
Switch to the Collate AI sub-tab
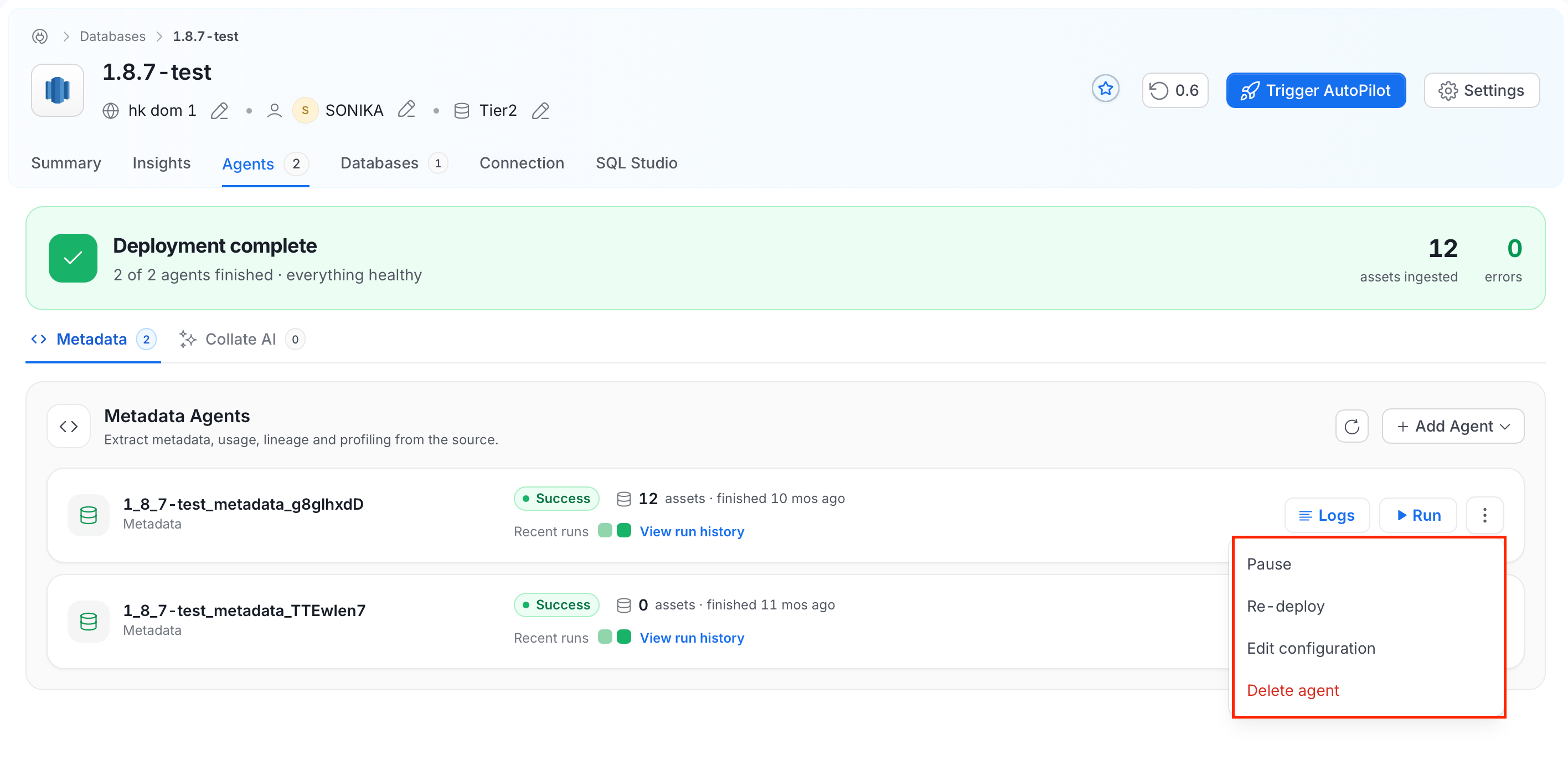241,339
